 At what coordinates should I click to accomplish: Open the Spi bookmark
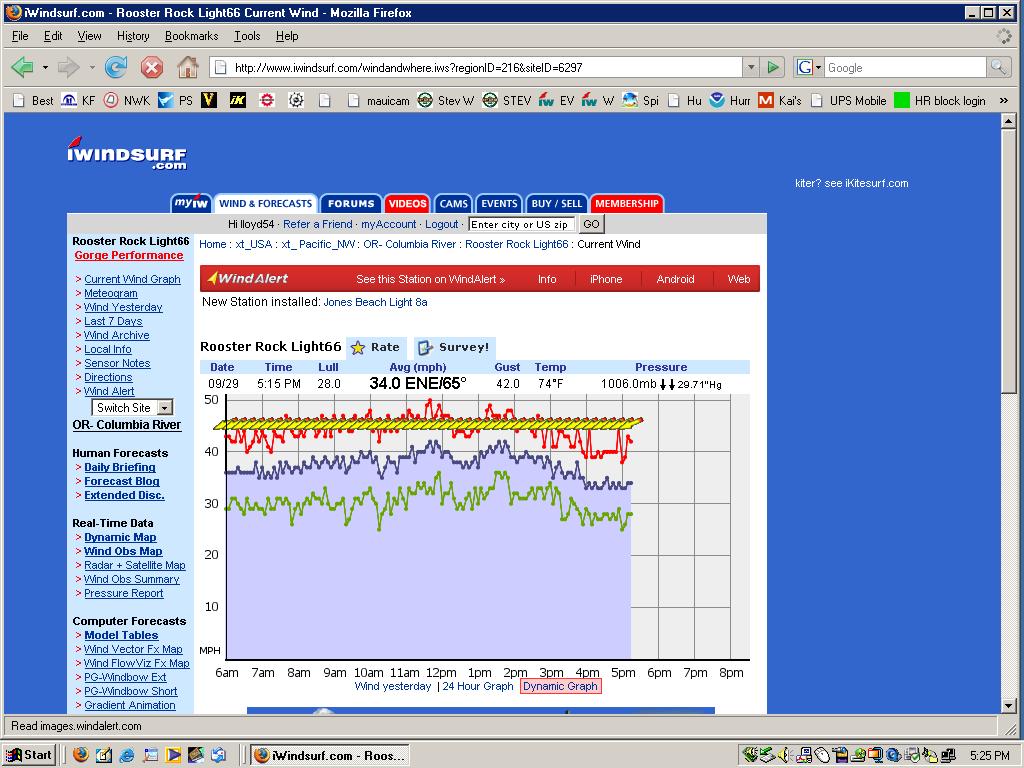(x=641, y=101)
